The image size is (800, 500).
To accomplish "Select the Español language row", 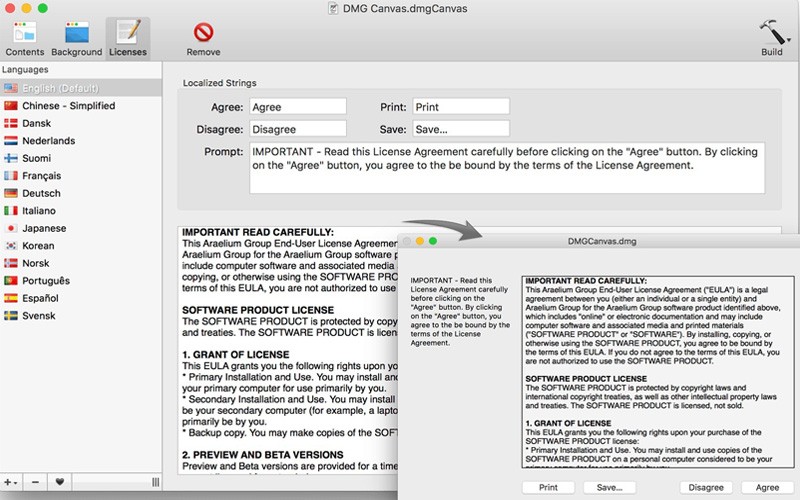I will pyautogui.click(x=81, y=298).
